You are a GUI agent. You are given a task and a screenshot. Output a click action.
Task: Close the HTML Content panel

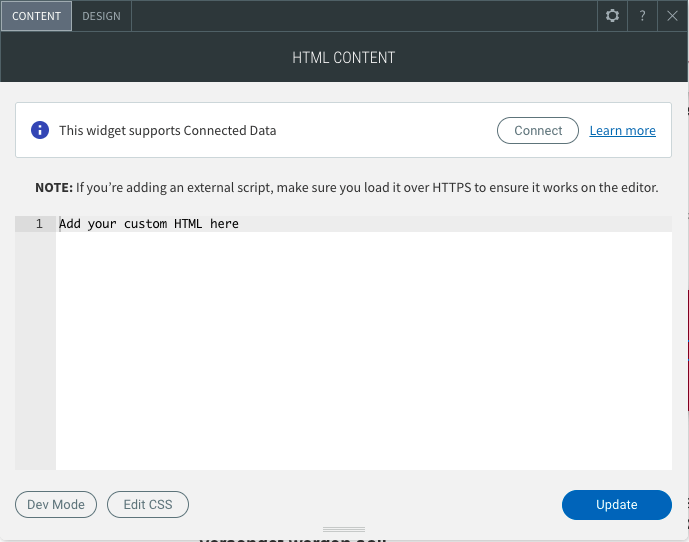[673, 16]
